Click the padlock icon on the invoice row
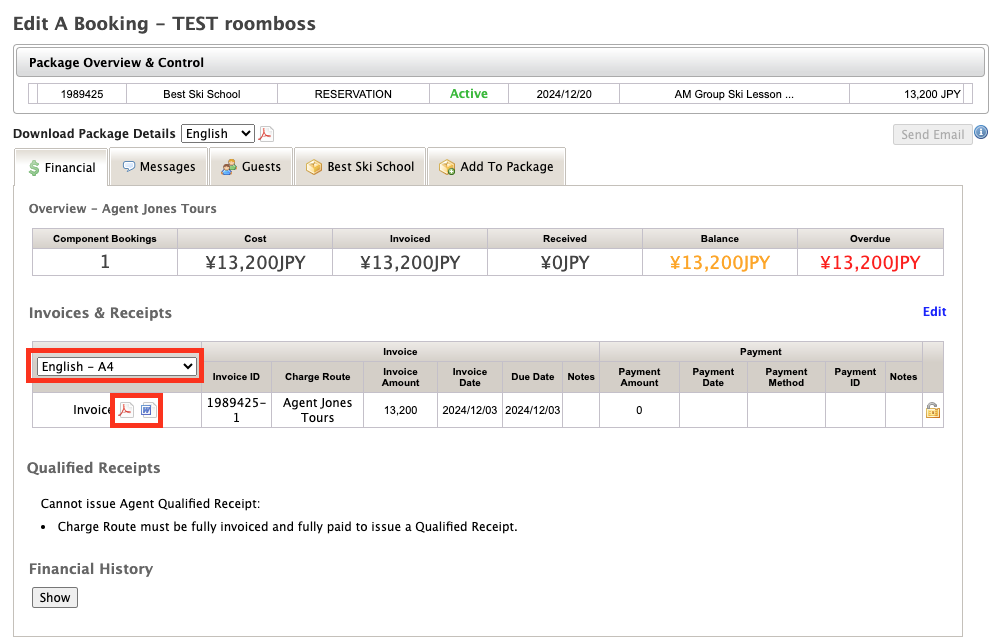The width and height of the screenshot is (1001, 644). [x=933, y=410]
